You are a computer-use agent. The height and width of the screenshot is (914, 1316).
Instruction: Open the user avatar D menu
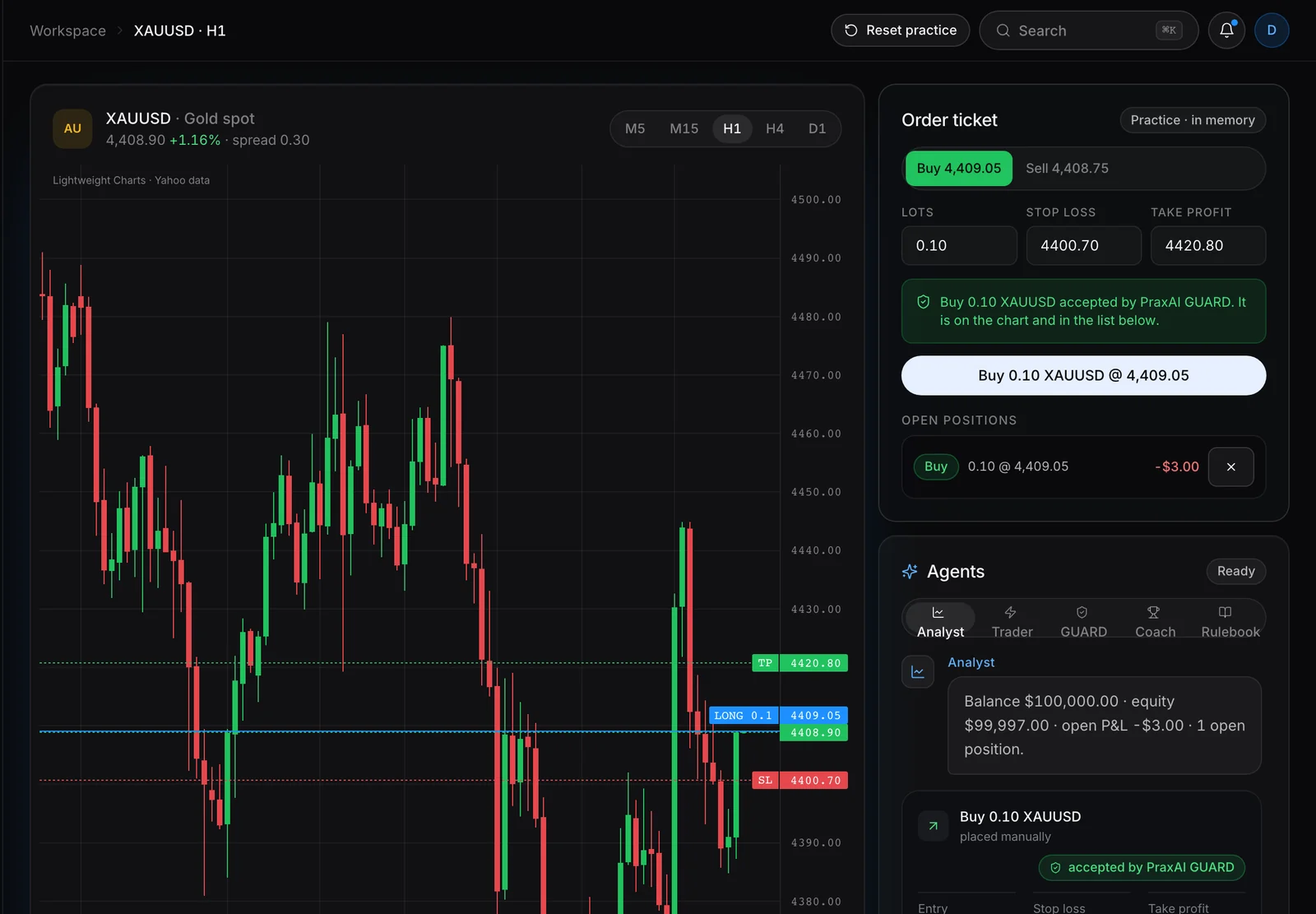[x=1272, y=30]
